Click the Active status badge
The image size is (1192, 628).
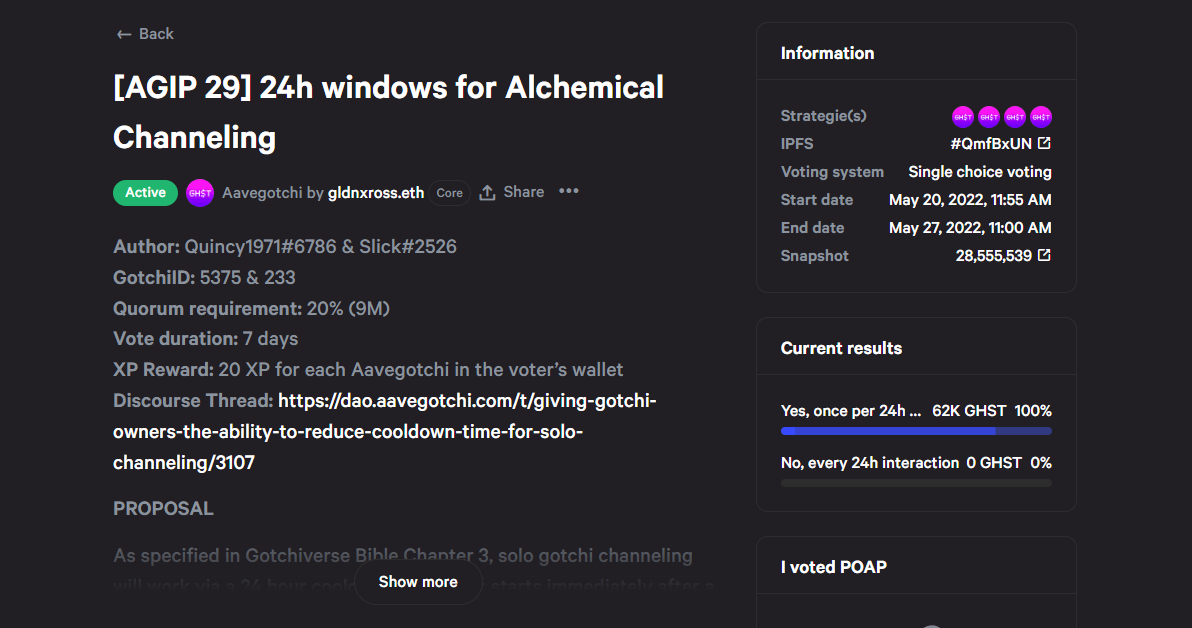[145, 193]
